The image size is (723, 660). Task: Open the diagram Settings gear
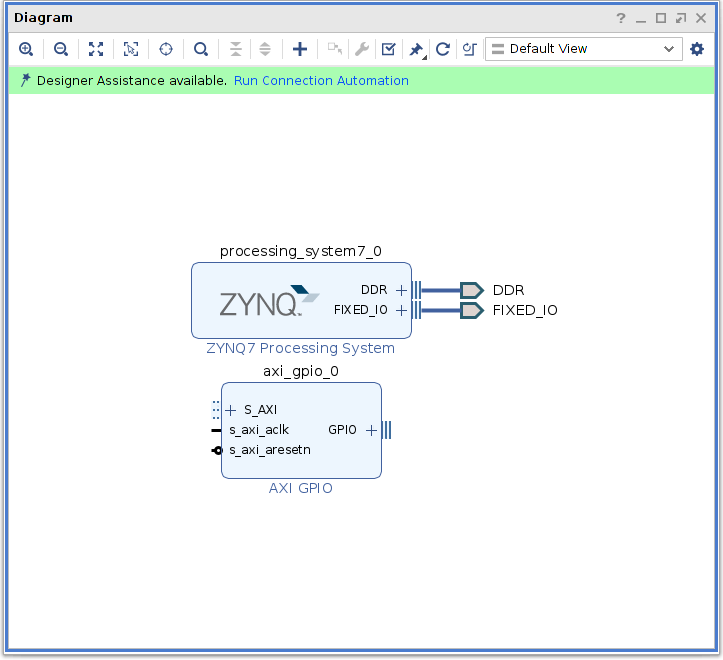697,49
